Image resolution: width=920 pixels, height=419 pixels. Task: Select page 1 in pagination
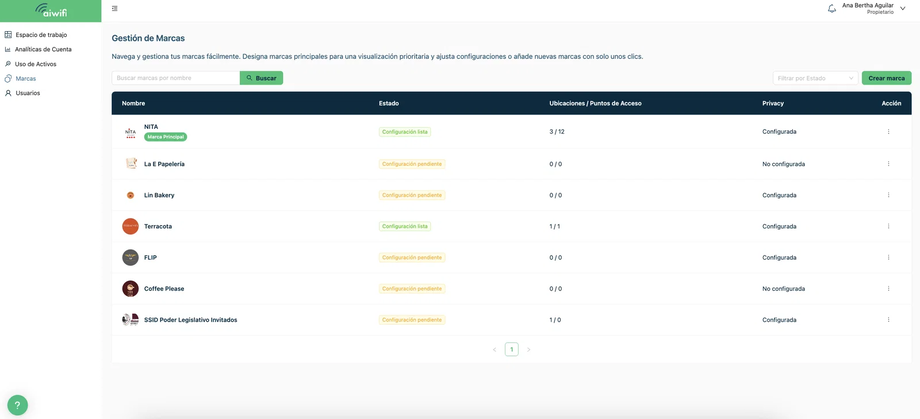click(x=512, y=350)
